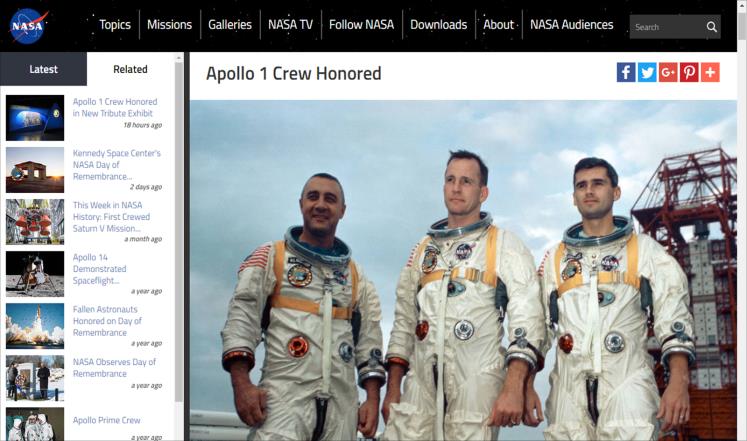
Task: Click into the Search input field
Action: coord(665,27)
